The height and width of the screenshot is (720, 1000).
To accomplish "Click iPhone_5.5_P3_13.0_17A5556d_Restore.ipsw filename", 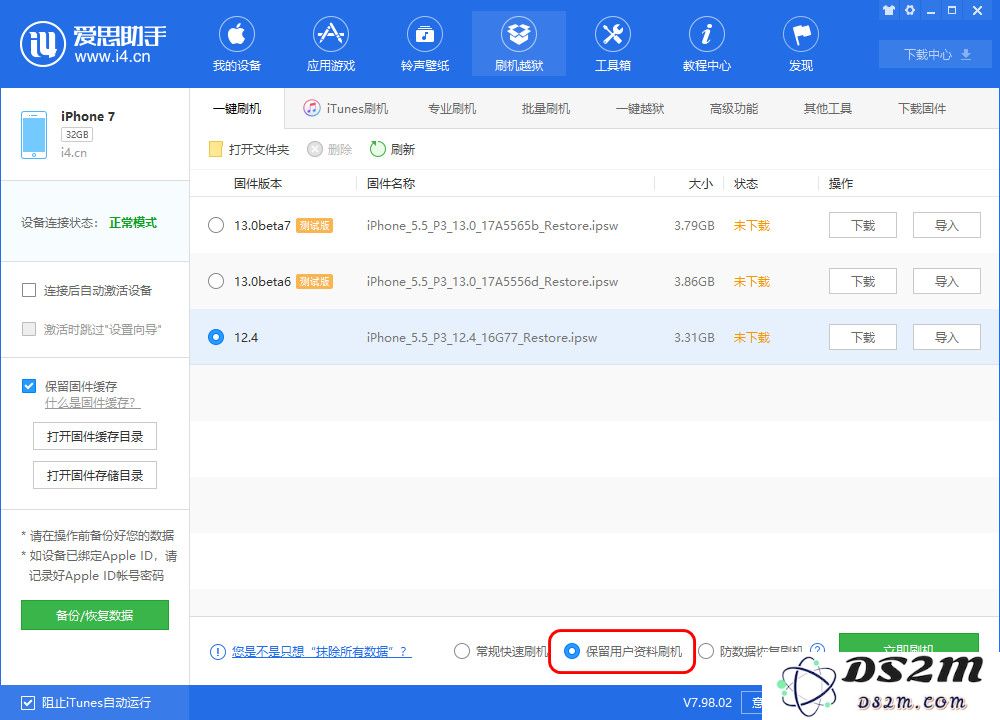I will pyautogui.click(x=492, y=281).
